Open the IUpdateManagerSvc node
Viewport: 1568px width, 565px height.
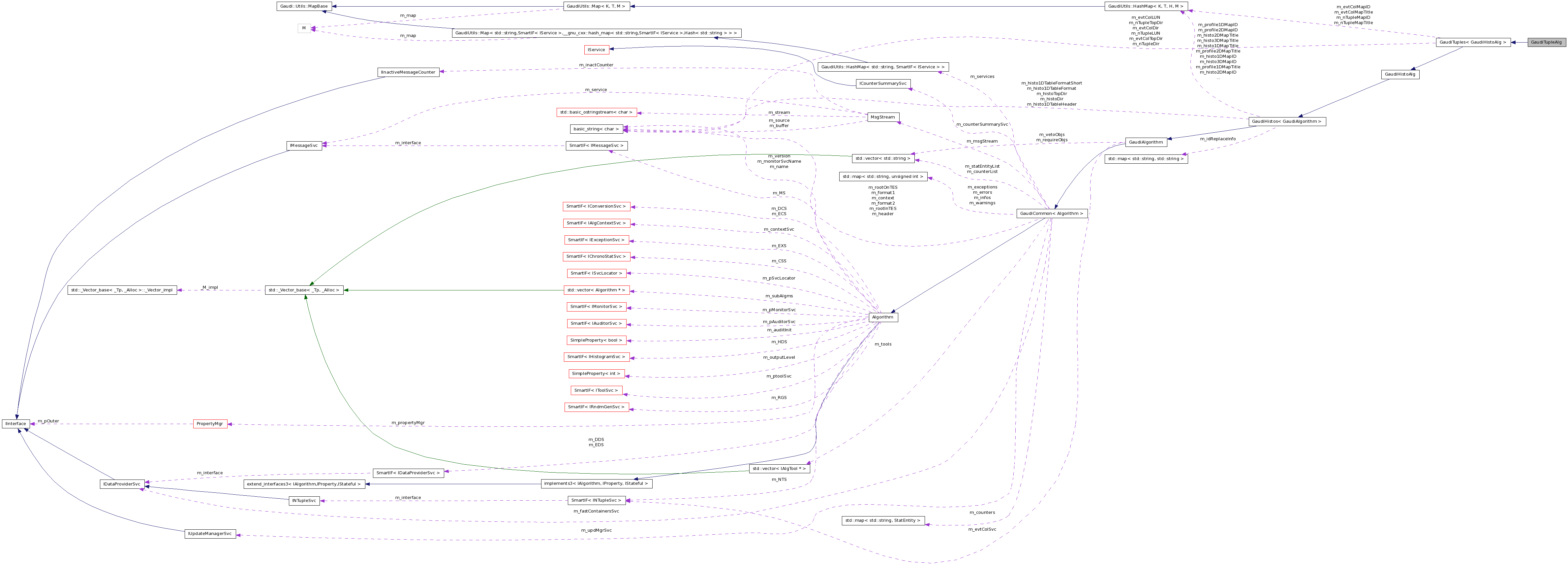pos(209,534)
